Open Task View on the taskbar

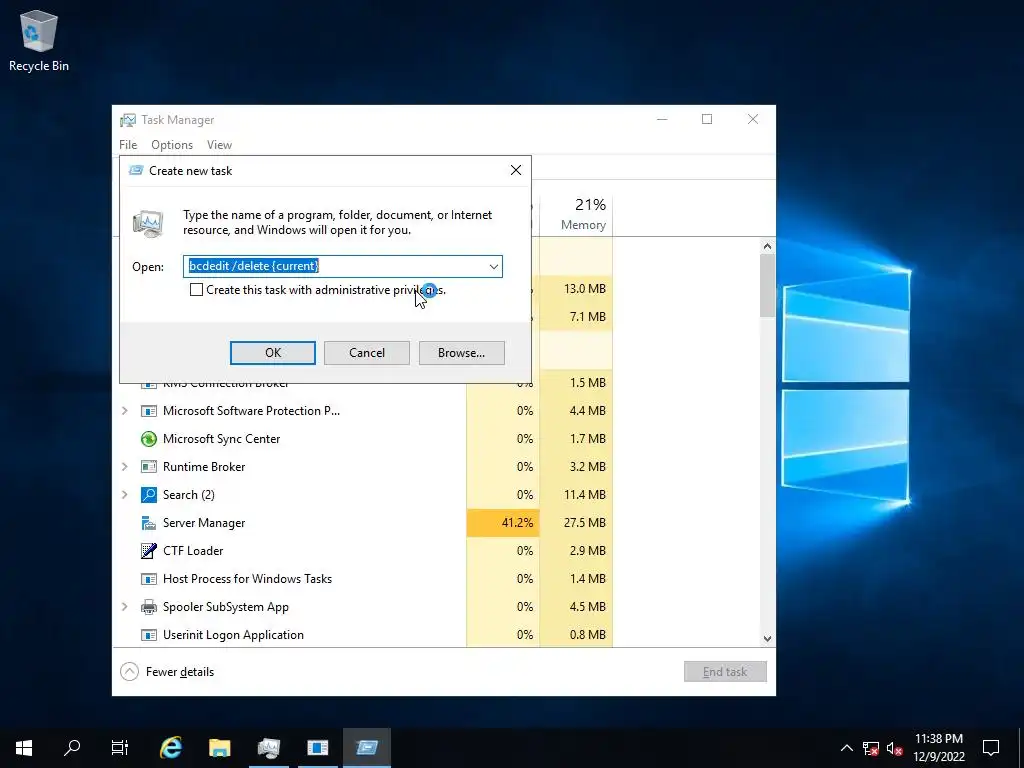(x=120, y=748)
